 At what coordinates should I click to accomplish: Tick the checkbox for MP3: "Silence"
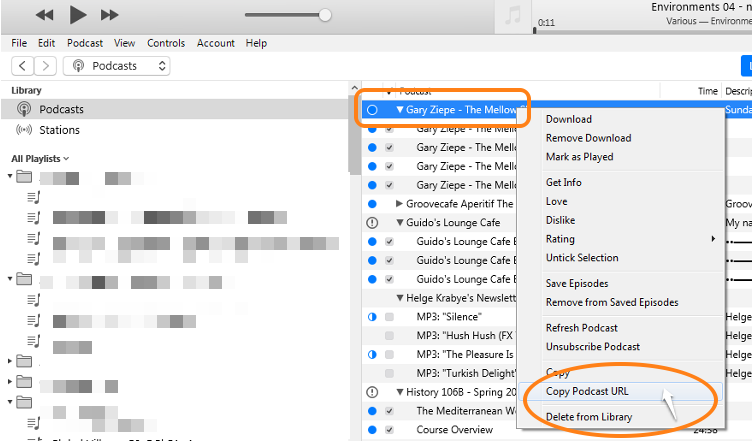click(389, 317)
